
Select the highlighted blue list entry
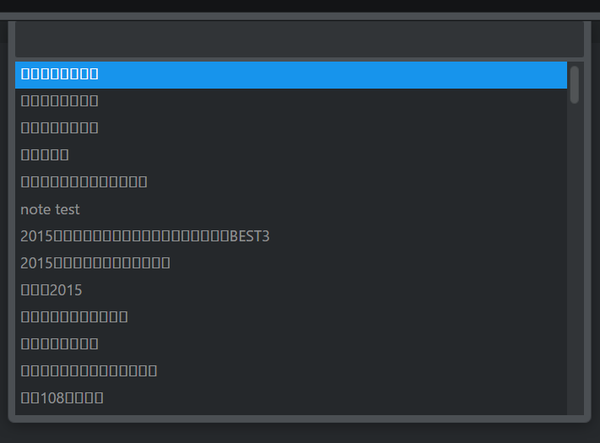(291, 75)
